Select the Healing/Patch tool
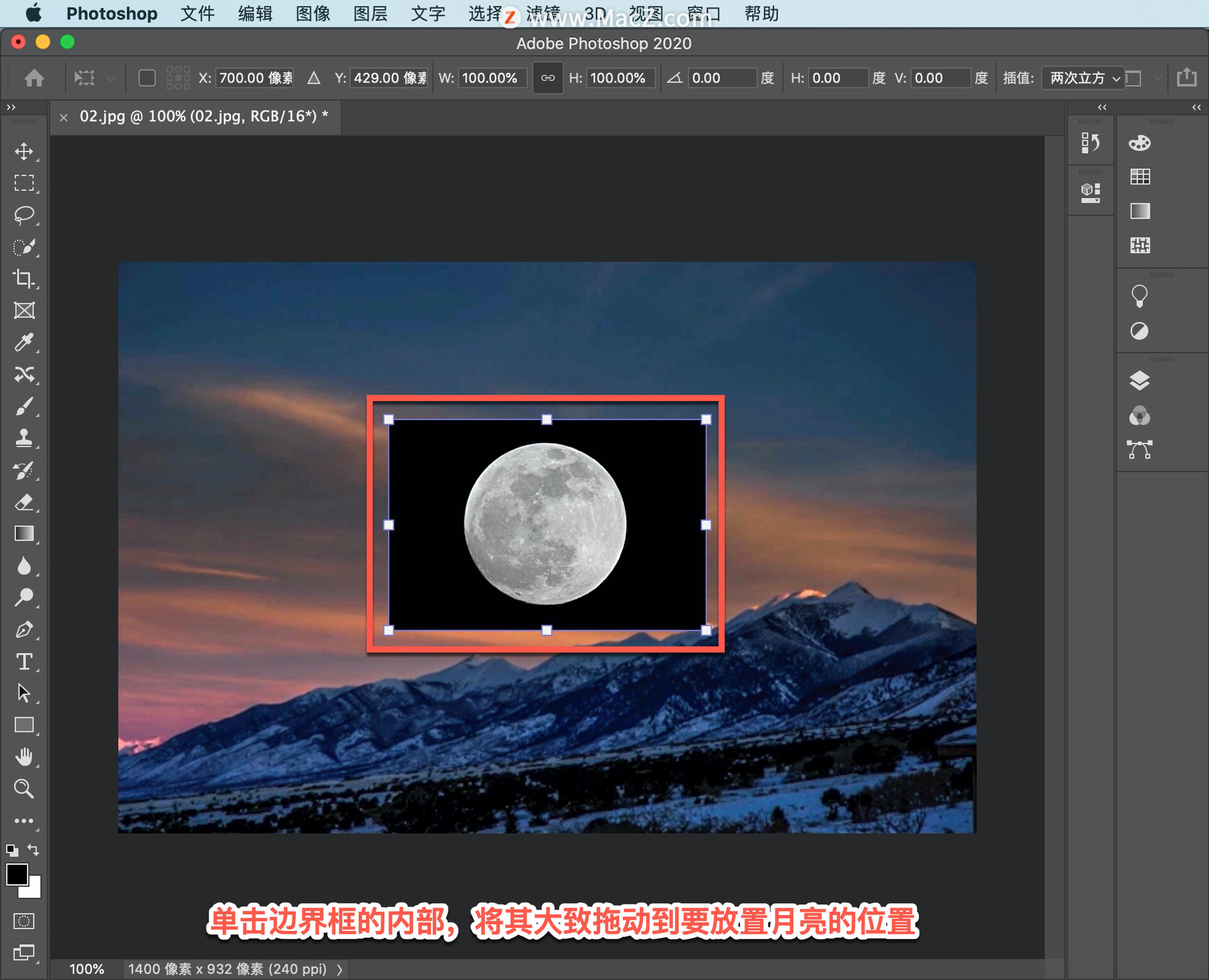Screen dimensions: 1209x980 click(x=24, y=375)
